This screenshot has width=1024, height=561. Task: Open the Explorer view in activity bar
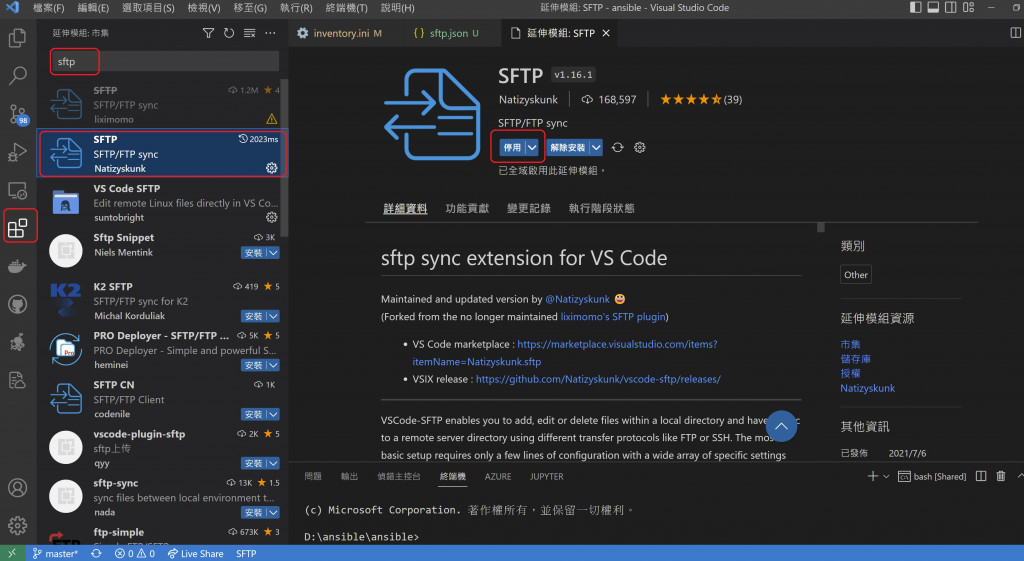[x=18, y=38]
